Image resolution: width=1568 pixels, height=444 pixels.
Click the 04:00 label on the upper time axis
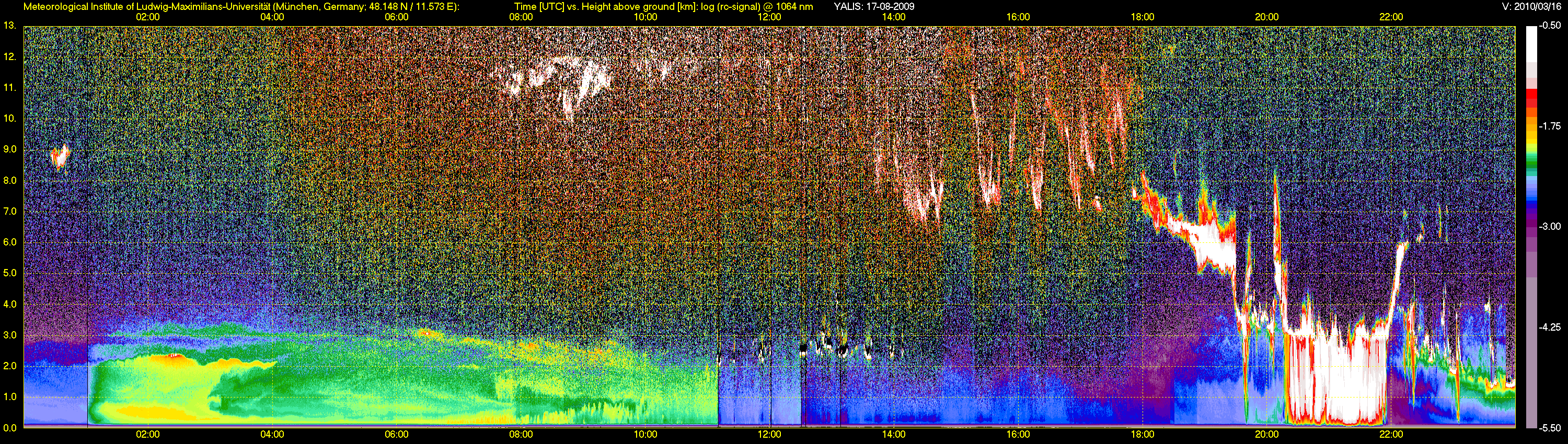pyautogui.click(x=272, y=17)
